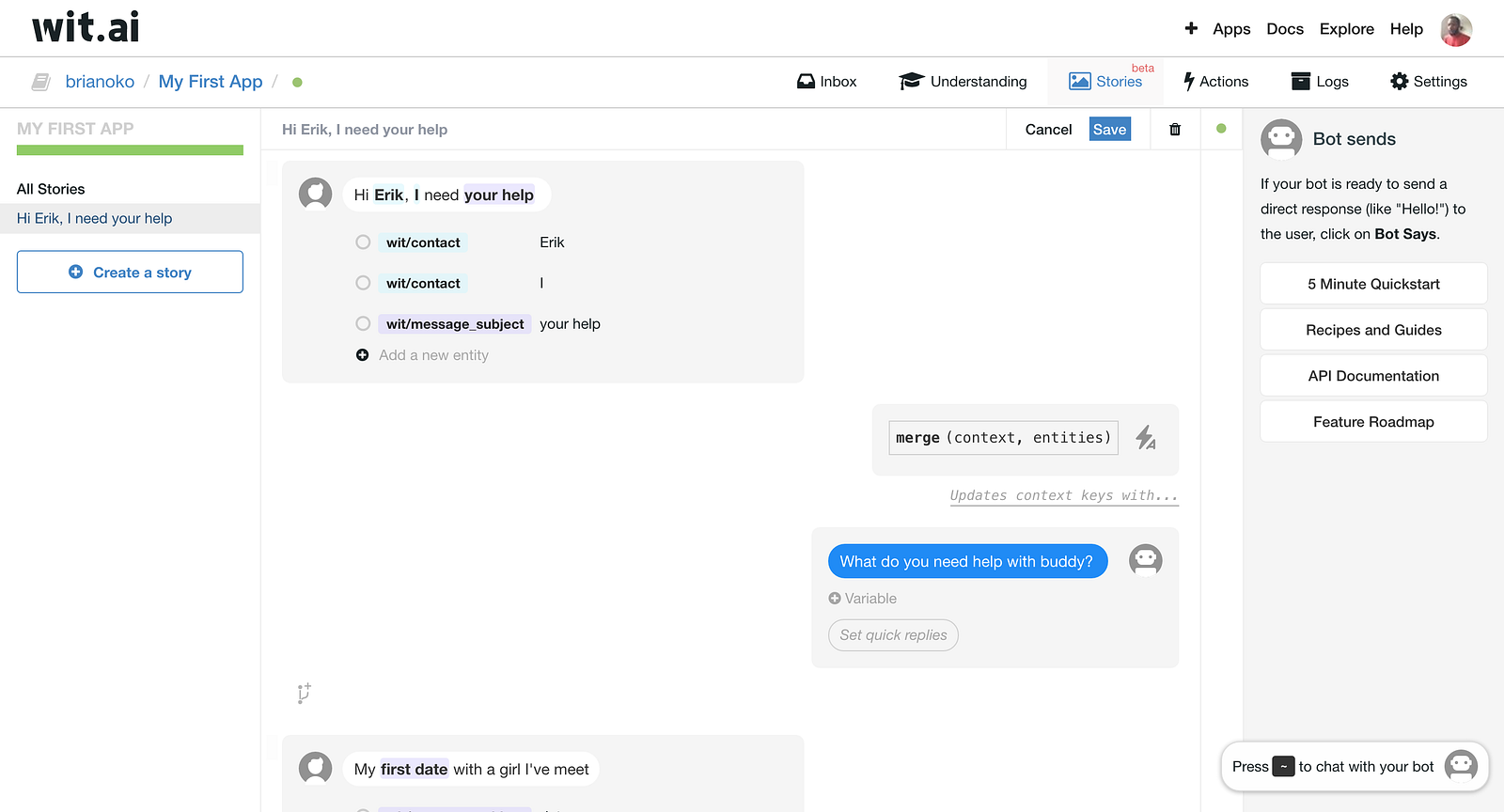Click the Cancel button

point(1048,130)
